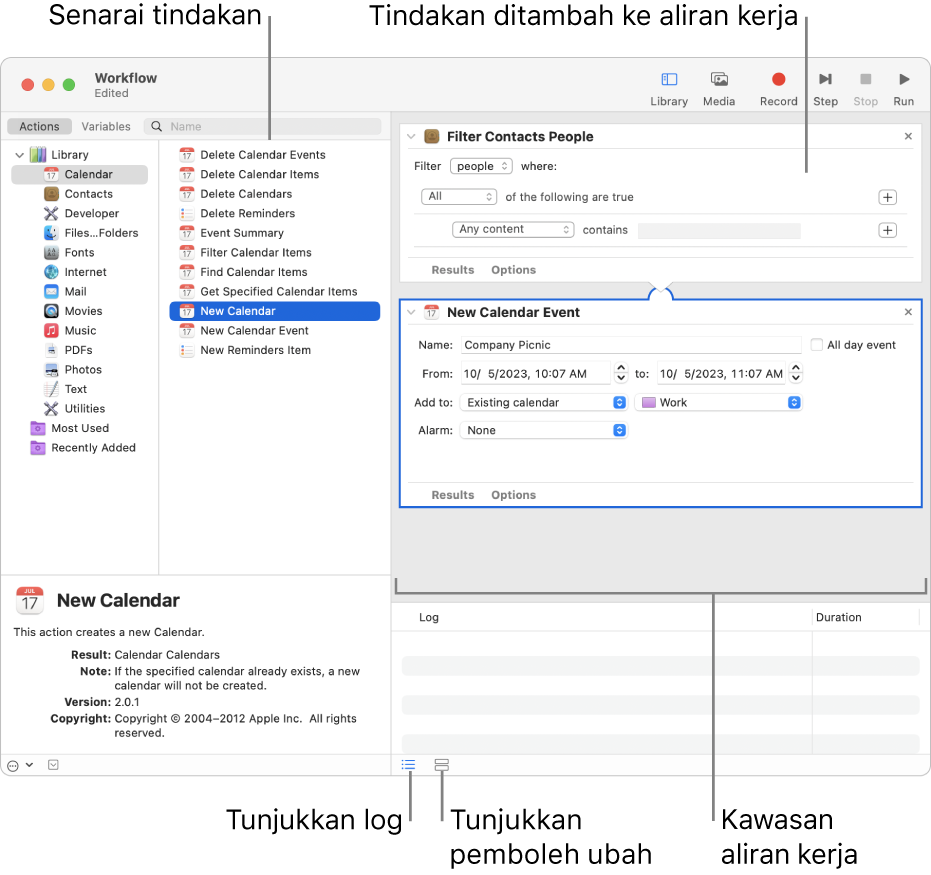This screenshot has height=875, width=931.
Task: Click the greyed-out Stop button
Action: [x=865, y=88]
